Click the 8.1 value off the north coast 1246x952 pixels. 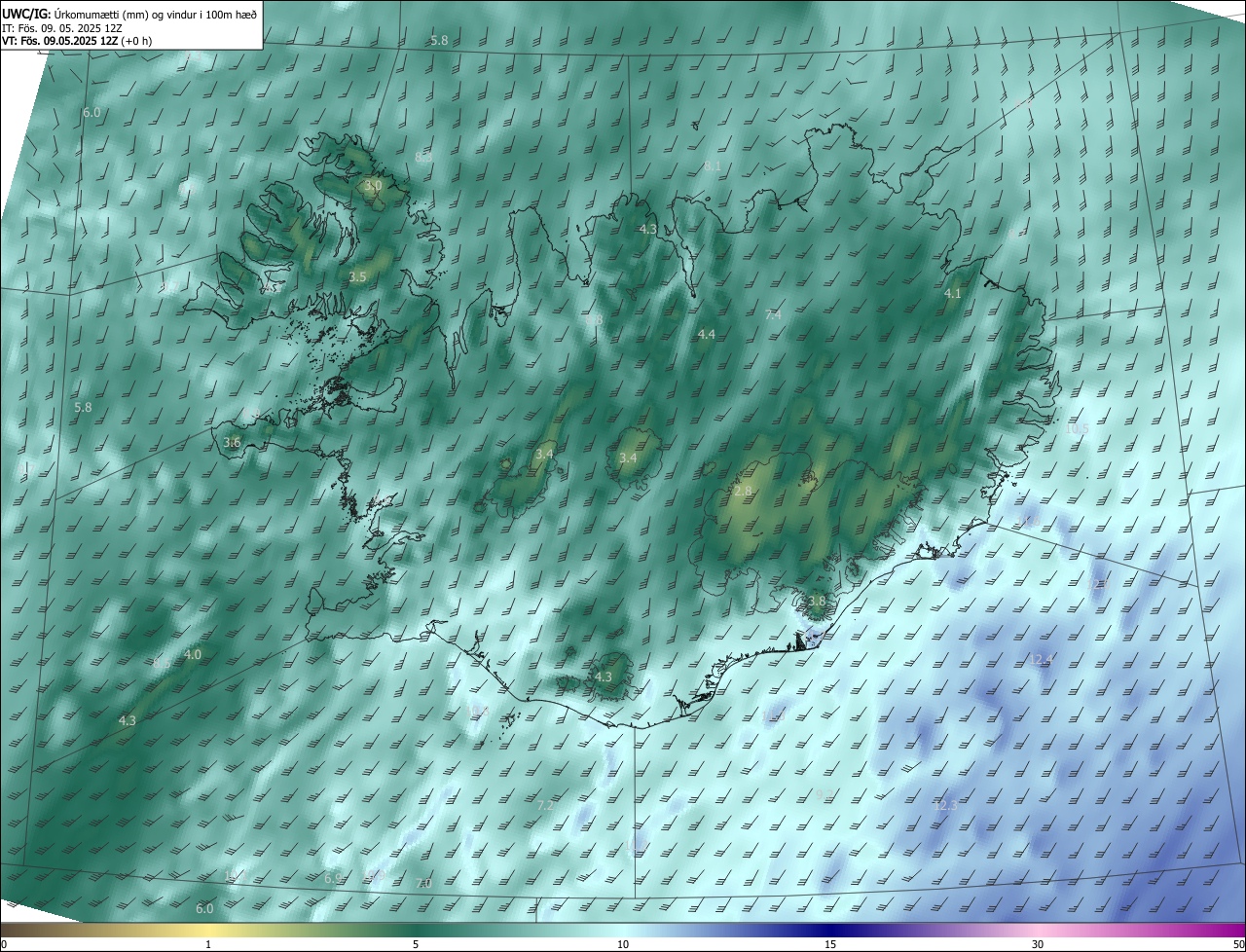pos(713,166)
